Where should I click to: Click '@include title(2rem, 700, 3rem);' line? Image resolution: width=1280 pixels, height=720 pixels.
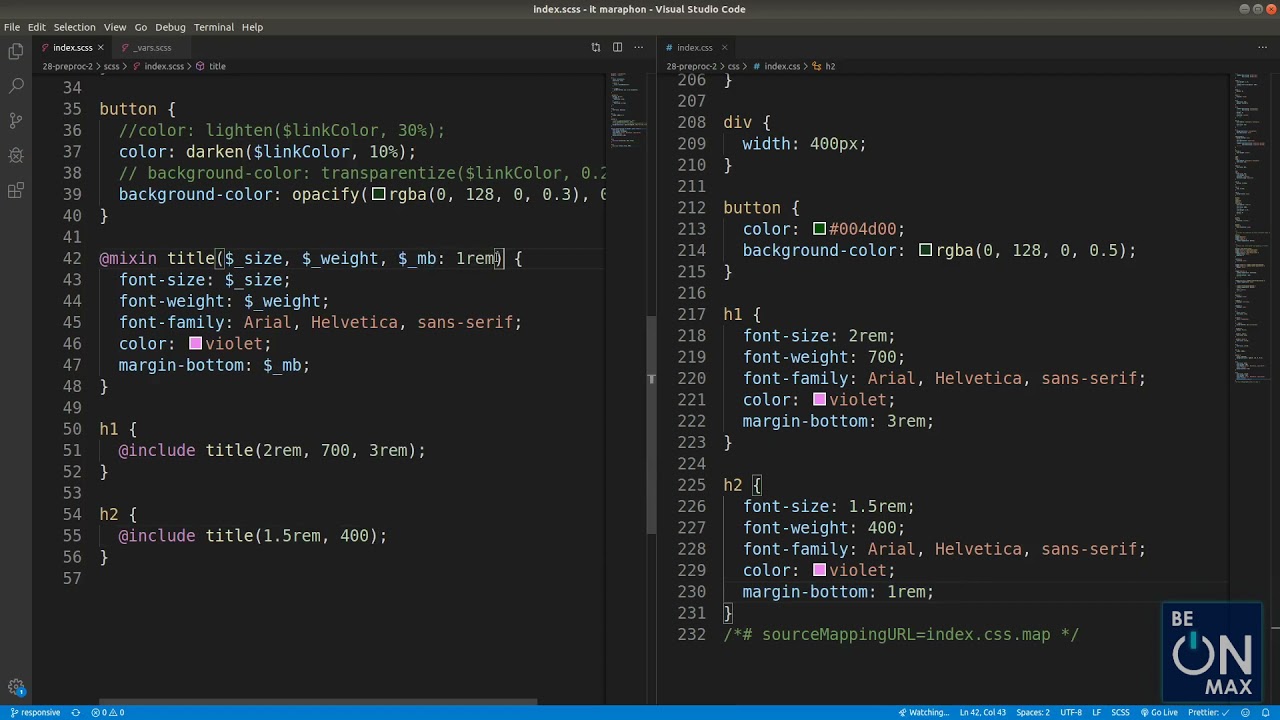coord(272,450)
